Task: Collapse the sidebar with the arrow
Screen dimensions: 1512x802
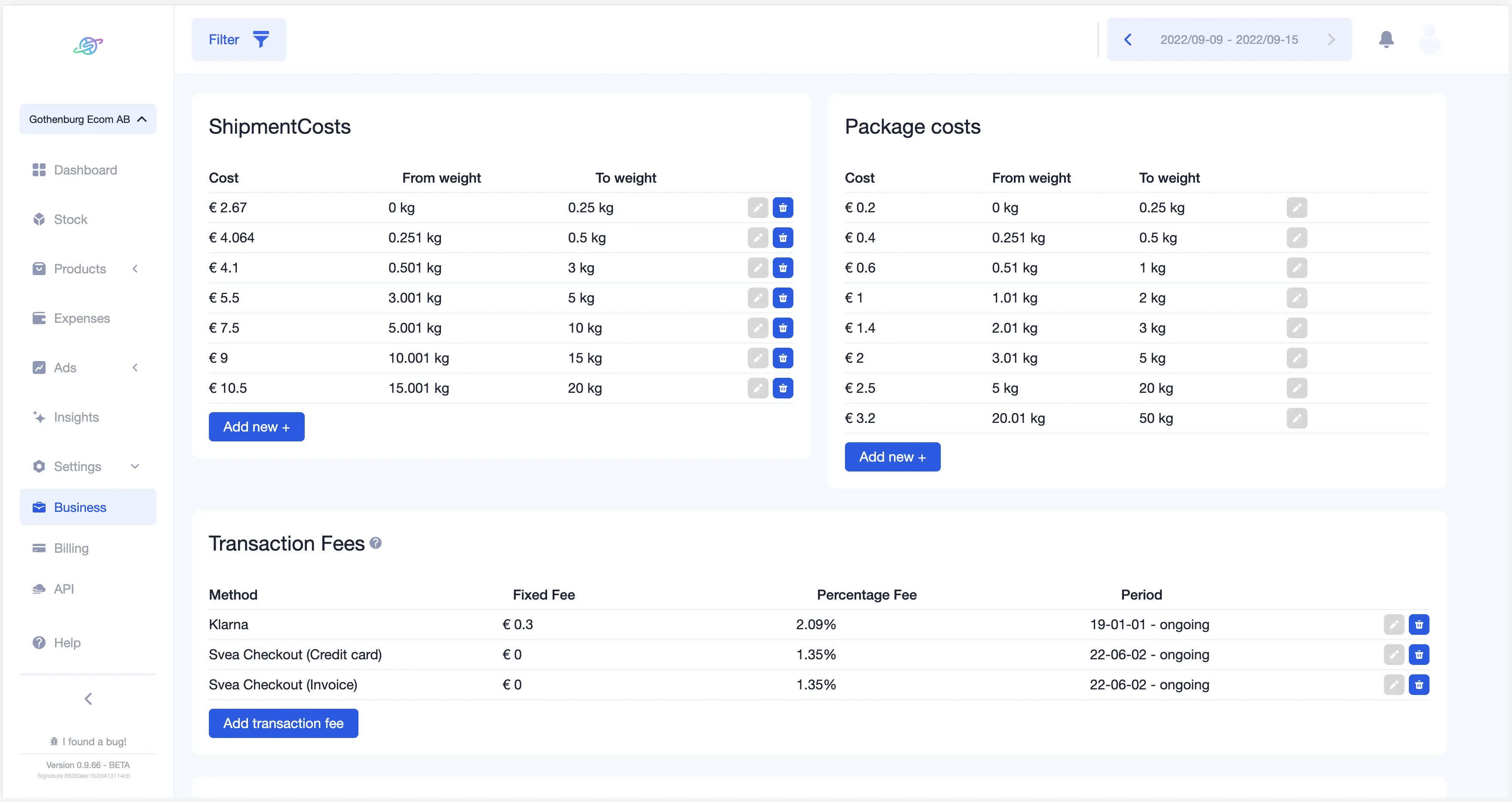Action: (x=88, y=699)
